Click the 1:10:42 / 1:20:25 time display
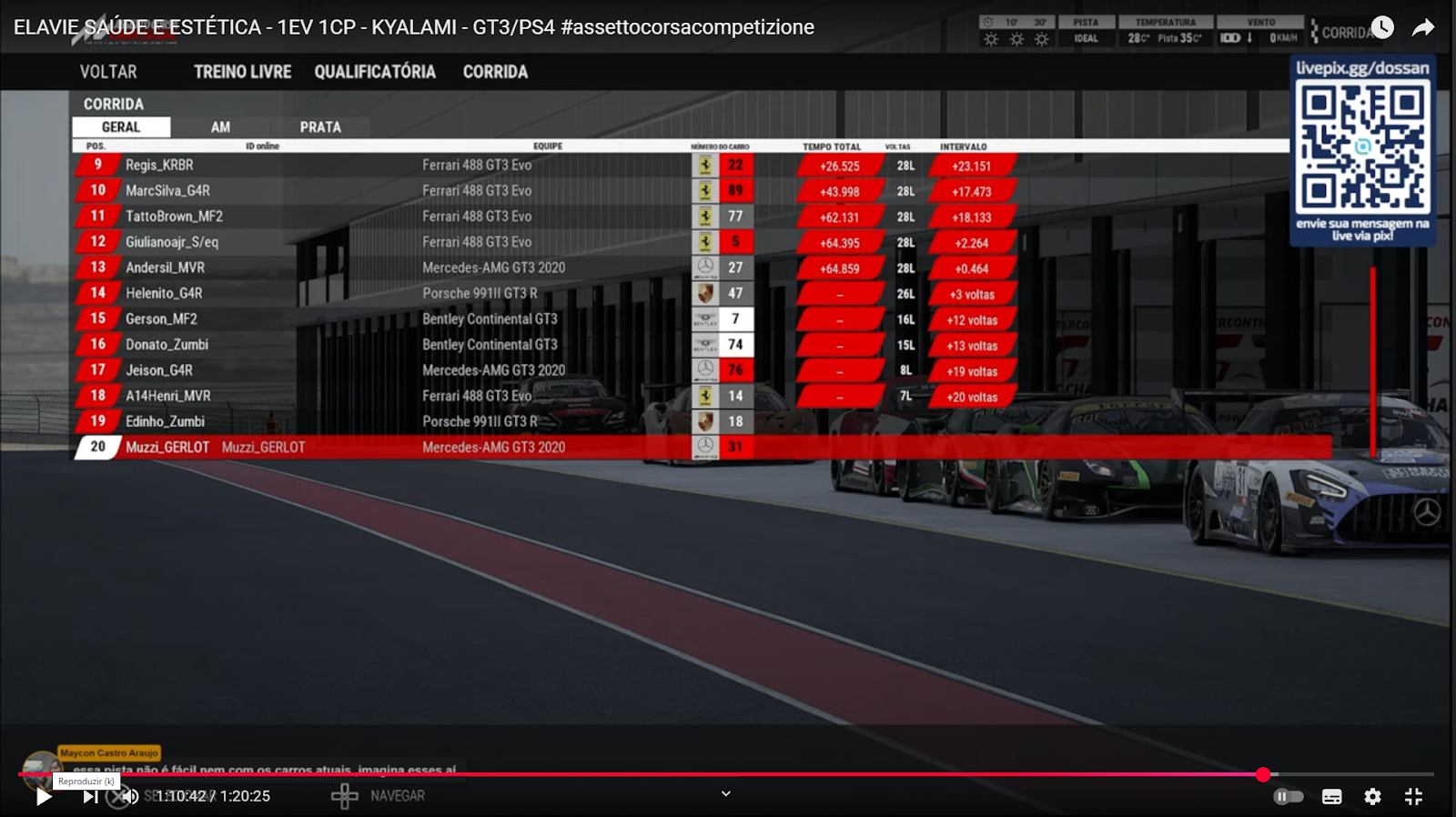 (x=213, y=796)
